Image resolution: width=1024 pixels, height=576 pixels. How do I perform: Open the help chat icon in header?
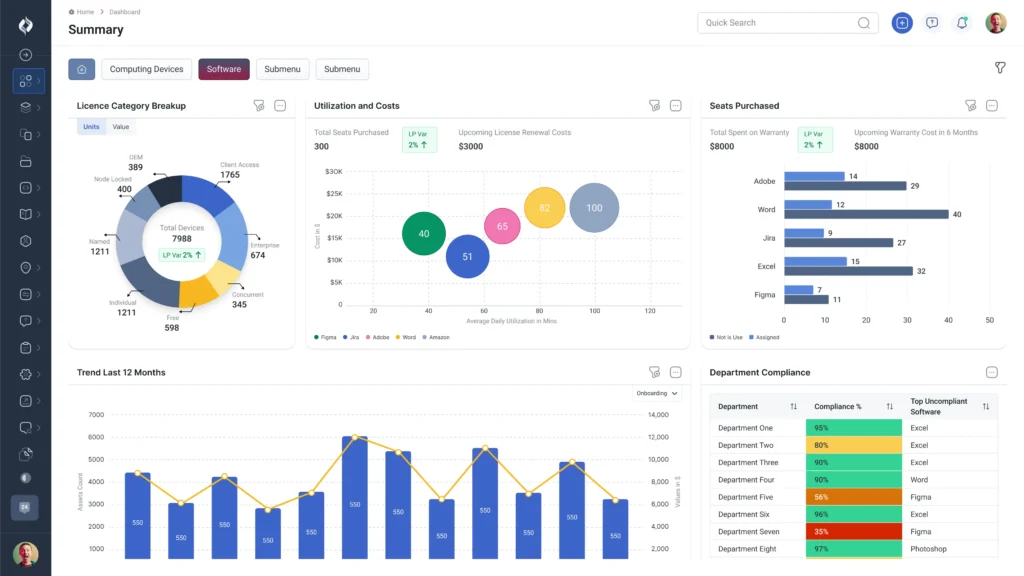click(932, 23)
